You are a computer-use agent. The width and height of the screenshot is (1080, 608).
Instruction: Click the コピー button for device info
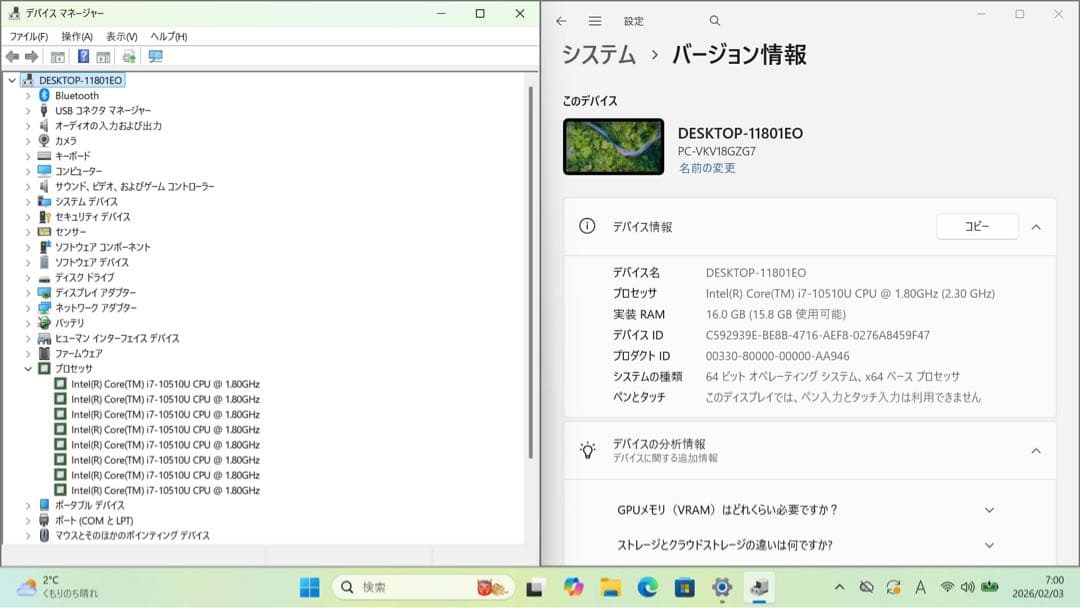coord(977,227)
